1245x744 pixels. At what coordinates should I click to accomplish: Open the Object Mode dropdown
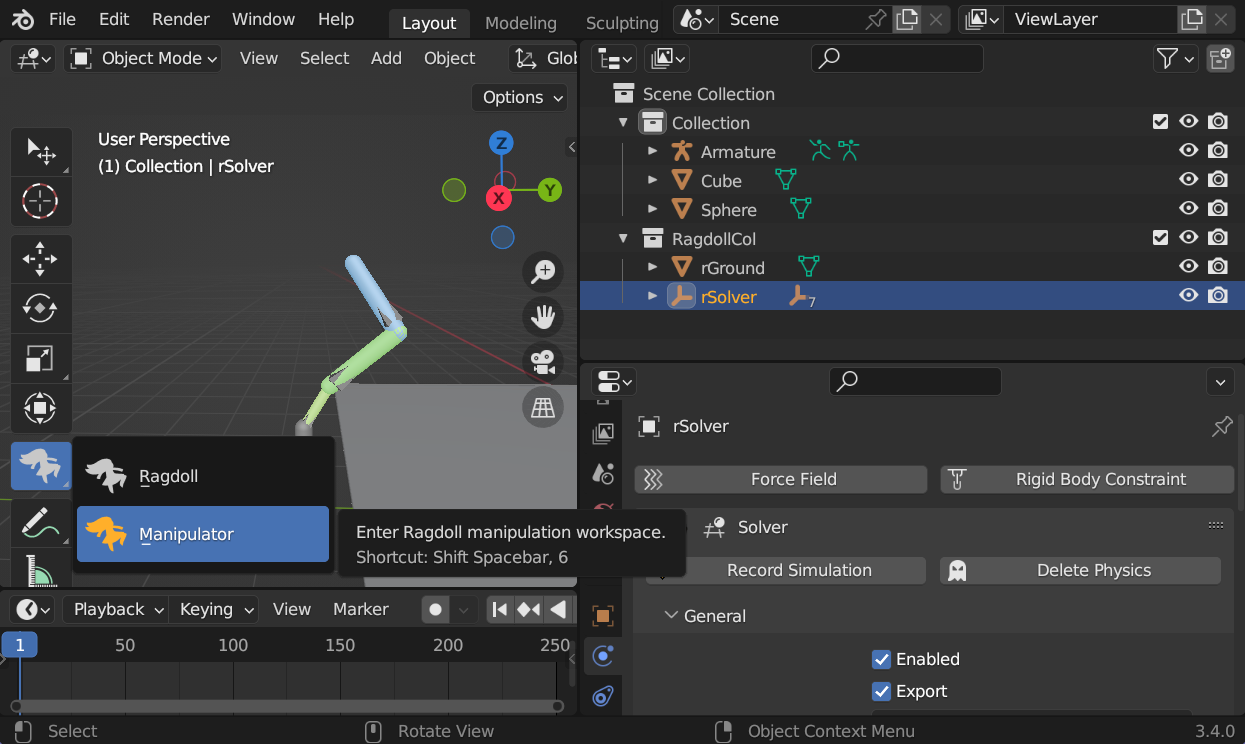[145, 59]
